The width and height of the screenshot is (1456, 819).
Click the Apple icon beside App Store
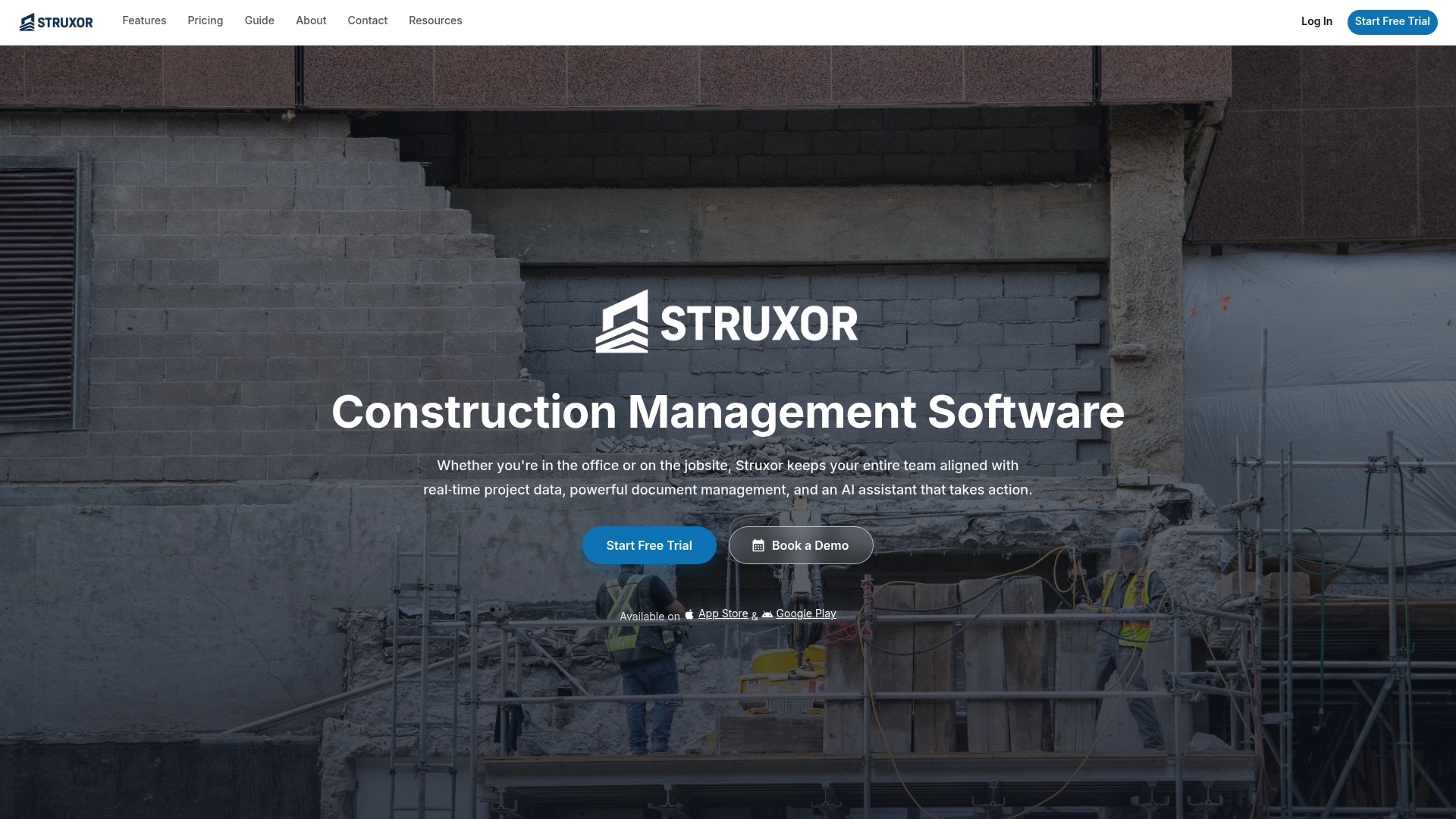(689, 614)
